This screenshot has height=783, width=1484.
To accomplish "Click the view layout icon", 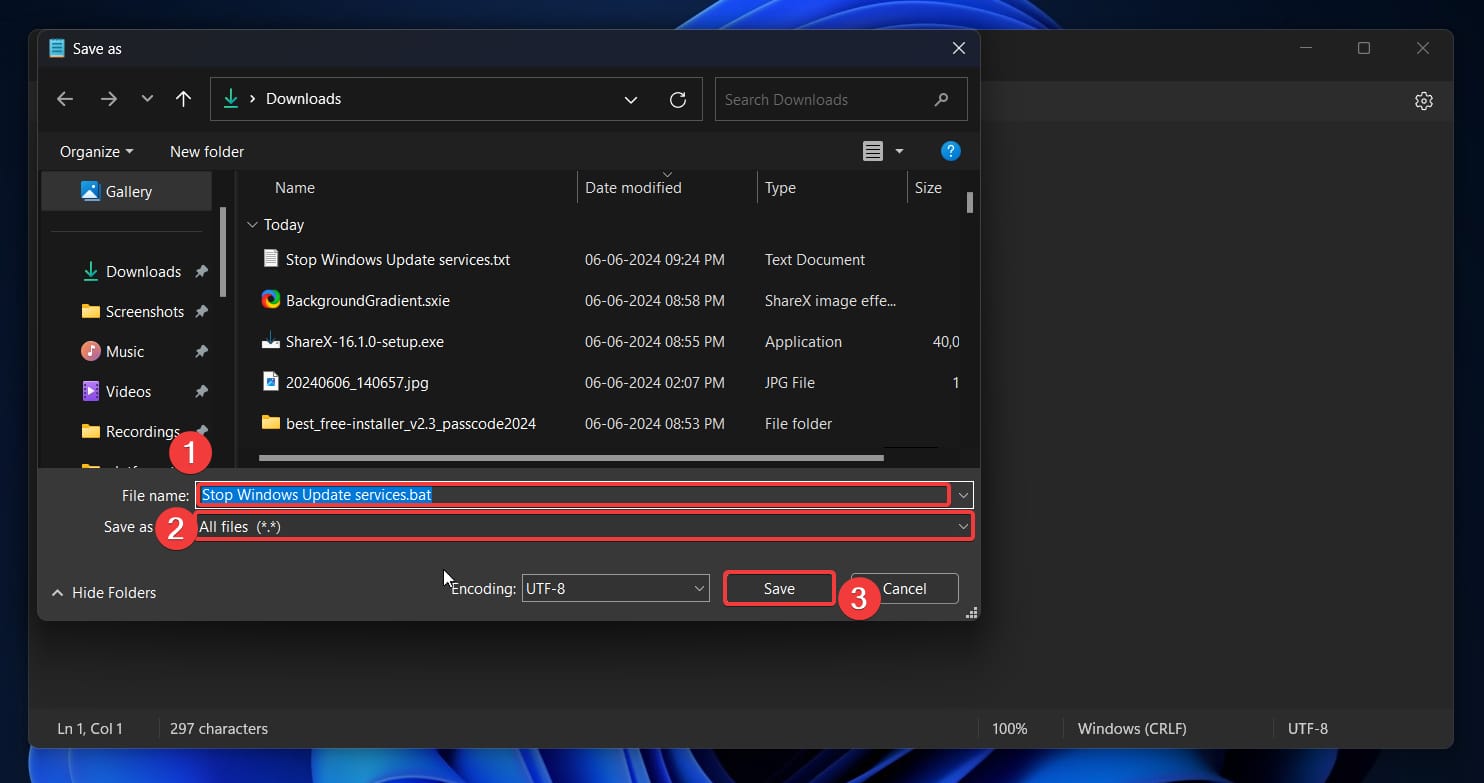I will [x=873, y=151].
